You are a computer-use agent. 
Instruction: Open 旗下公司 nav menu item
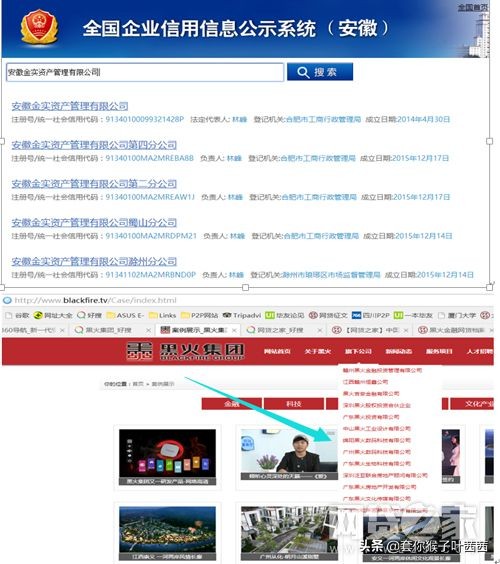click(358, 351)
